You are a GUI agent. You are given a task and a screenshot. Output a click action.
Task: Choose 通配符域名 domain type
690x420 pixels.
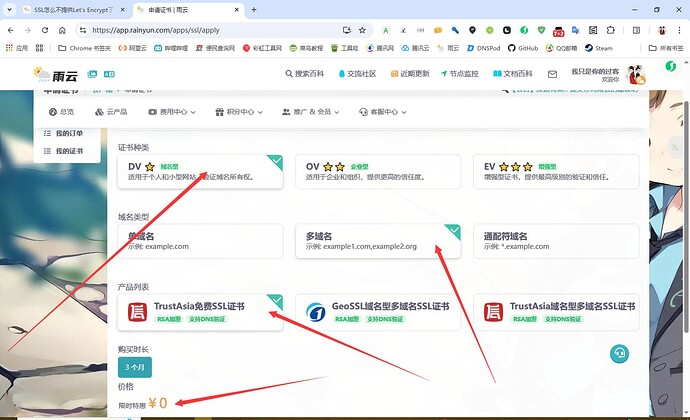click(x=556, y=241)
